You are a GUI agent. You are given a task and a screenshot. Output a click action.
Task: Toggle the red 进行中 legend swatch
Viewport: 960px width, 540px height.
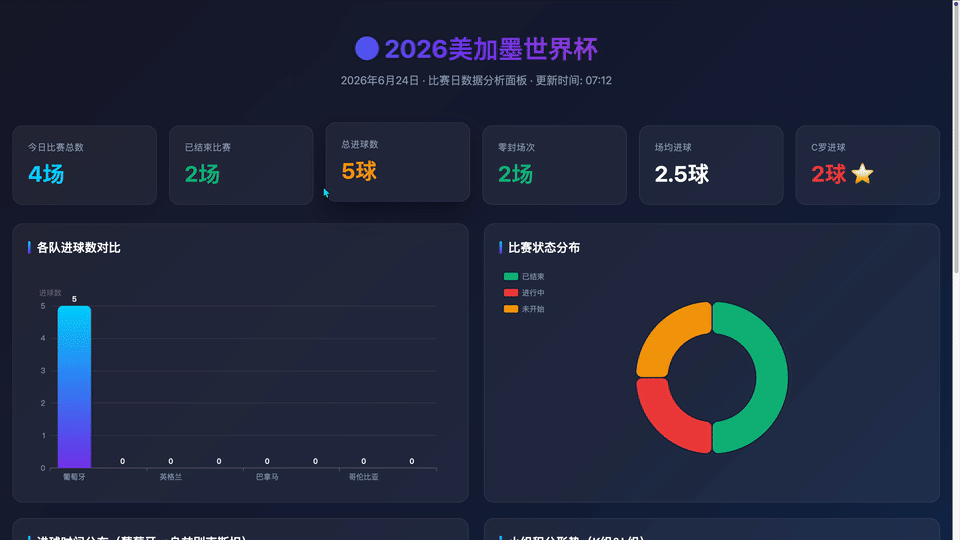[x=511, y=293]
